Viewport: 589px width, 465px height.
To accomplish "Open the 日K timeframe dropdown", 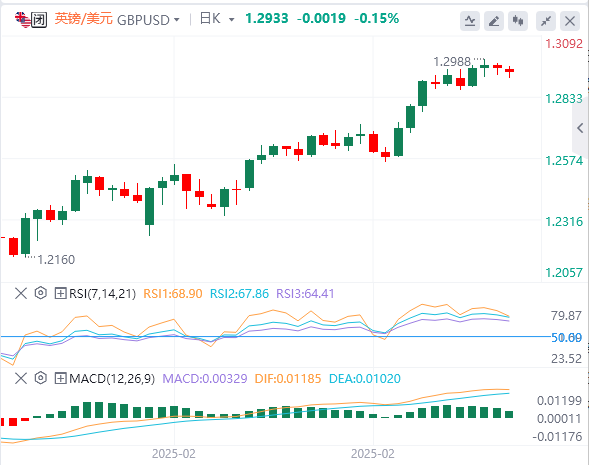I will click(x=217, y=19).
